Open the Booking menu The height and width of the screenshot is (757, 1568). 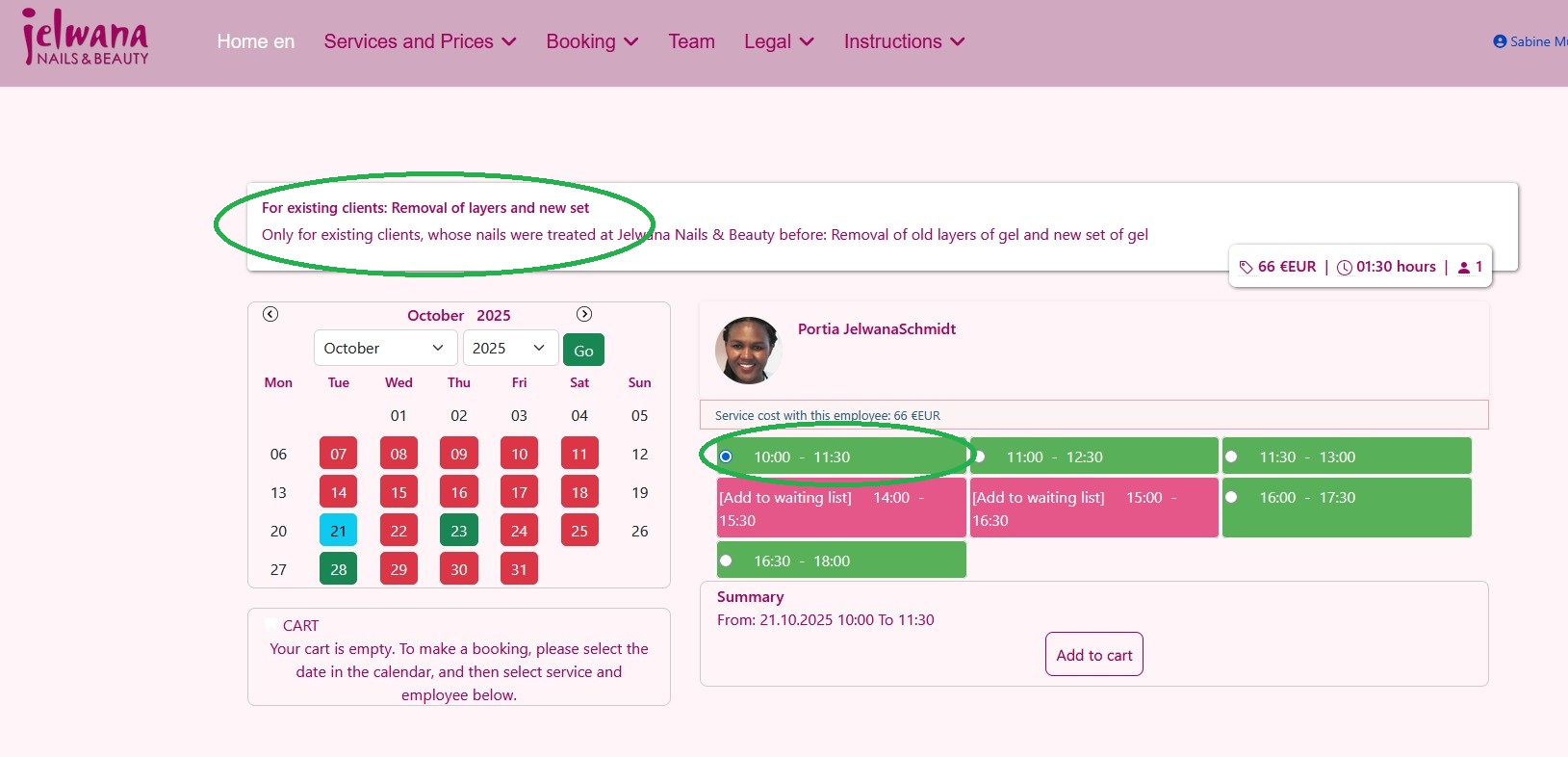coord(592,41)
